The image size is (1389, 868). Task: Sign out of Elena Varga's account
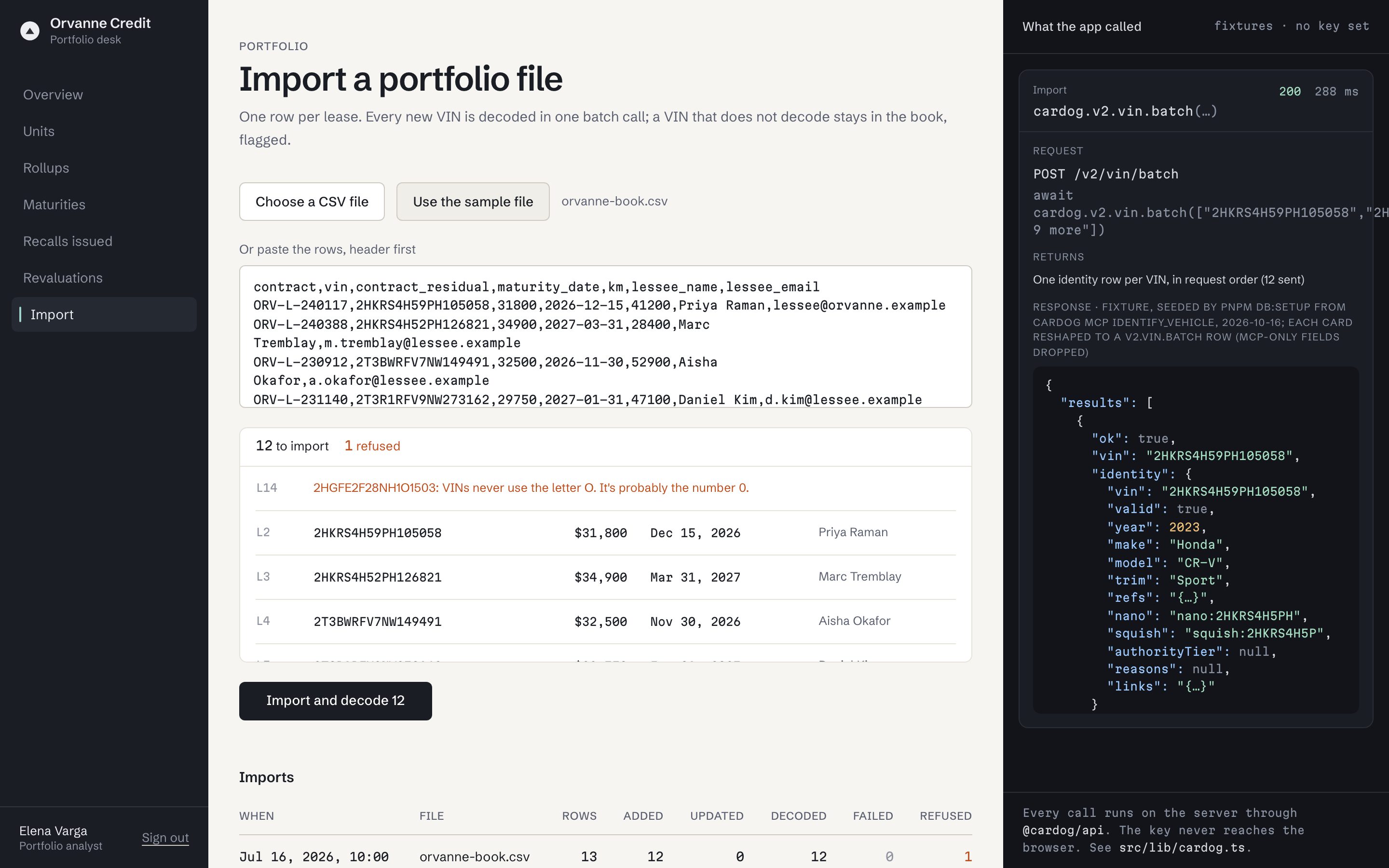pyautogui.click(x=165, y=838)
